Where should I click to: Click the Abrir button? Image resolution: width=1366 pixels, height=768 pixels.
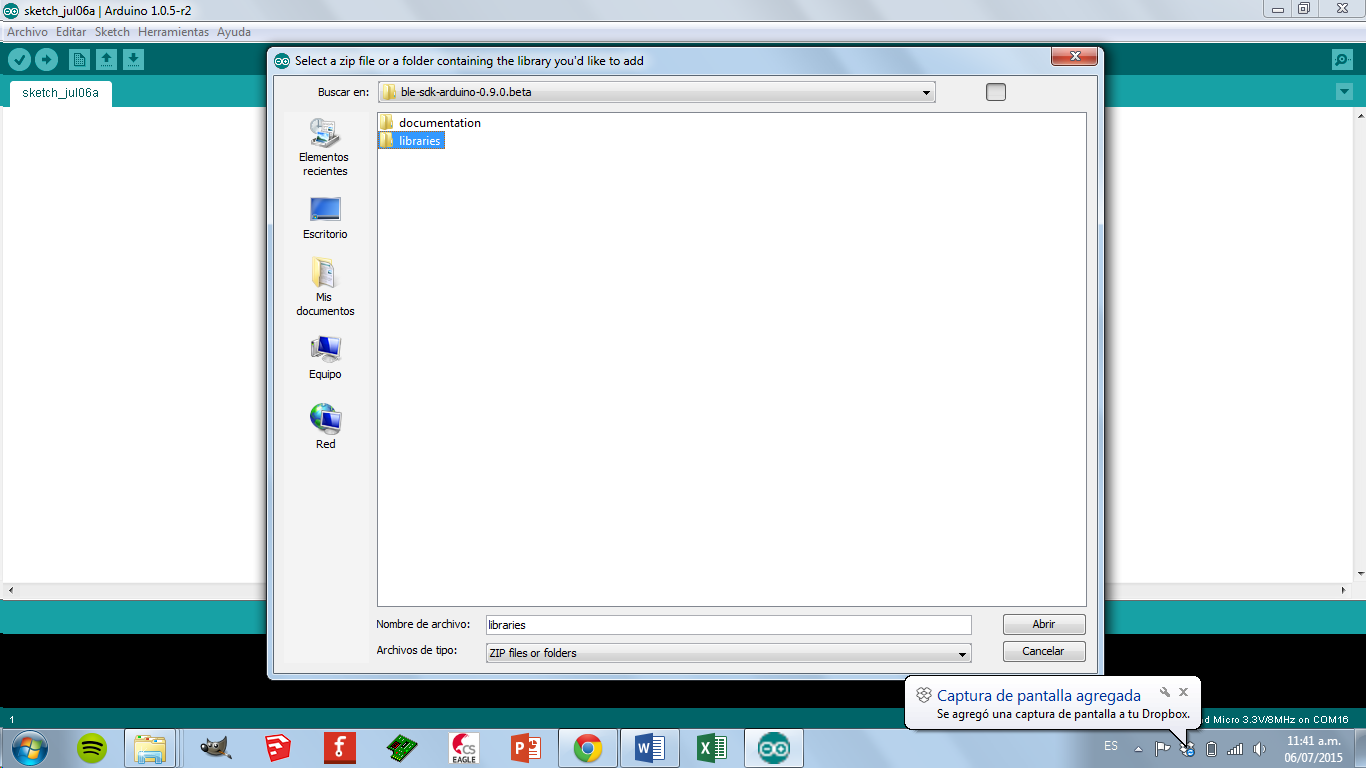[x=1044, y=624]
